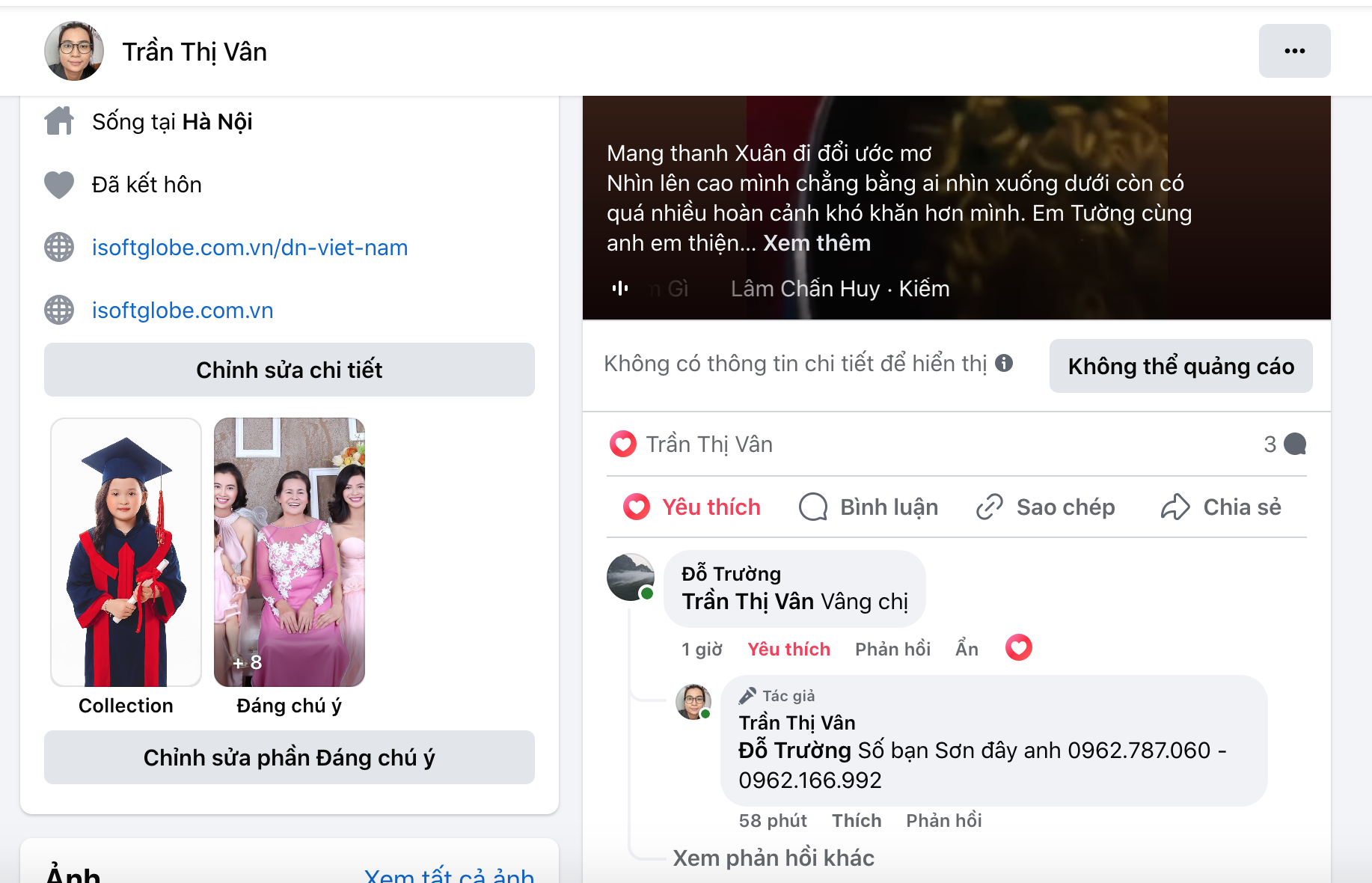1372x883 pixels.
Task: Open Xem tất cả ảnh link
Action: pos(450,875)
